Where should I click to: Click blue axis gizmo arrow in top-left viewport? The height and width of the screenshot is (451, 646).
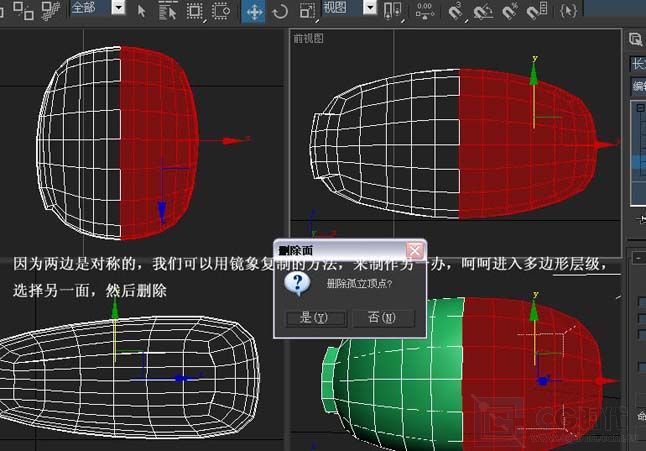point(162,212)
